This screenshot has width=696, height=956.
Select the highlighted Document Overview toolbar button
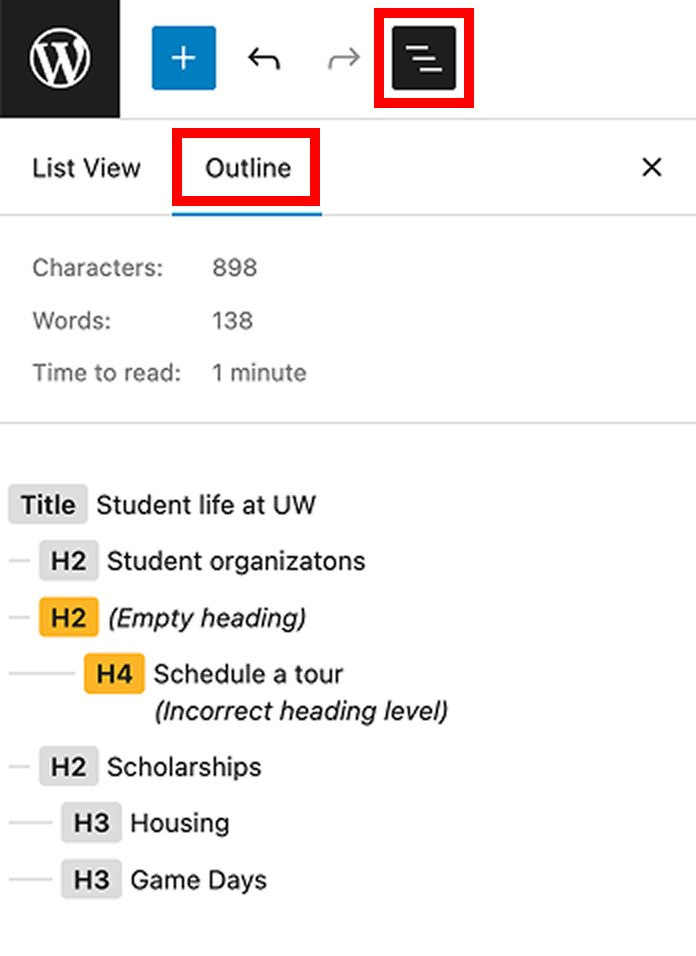423,57
